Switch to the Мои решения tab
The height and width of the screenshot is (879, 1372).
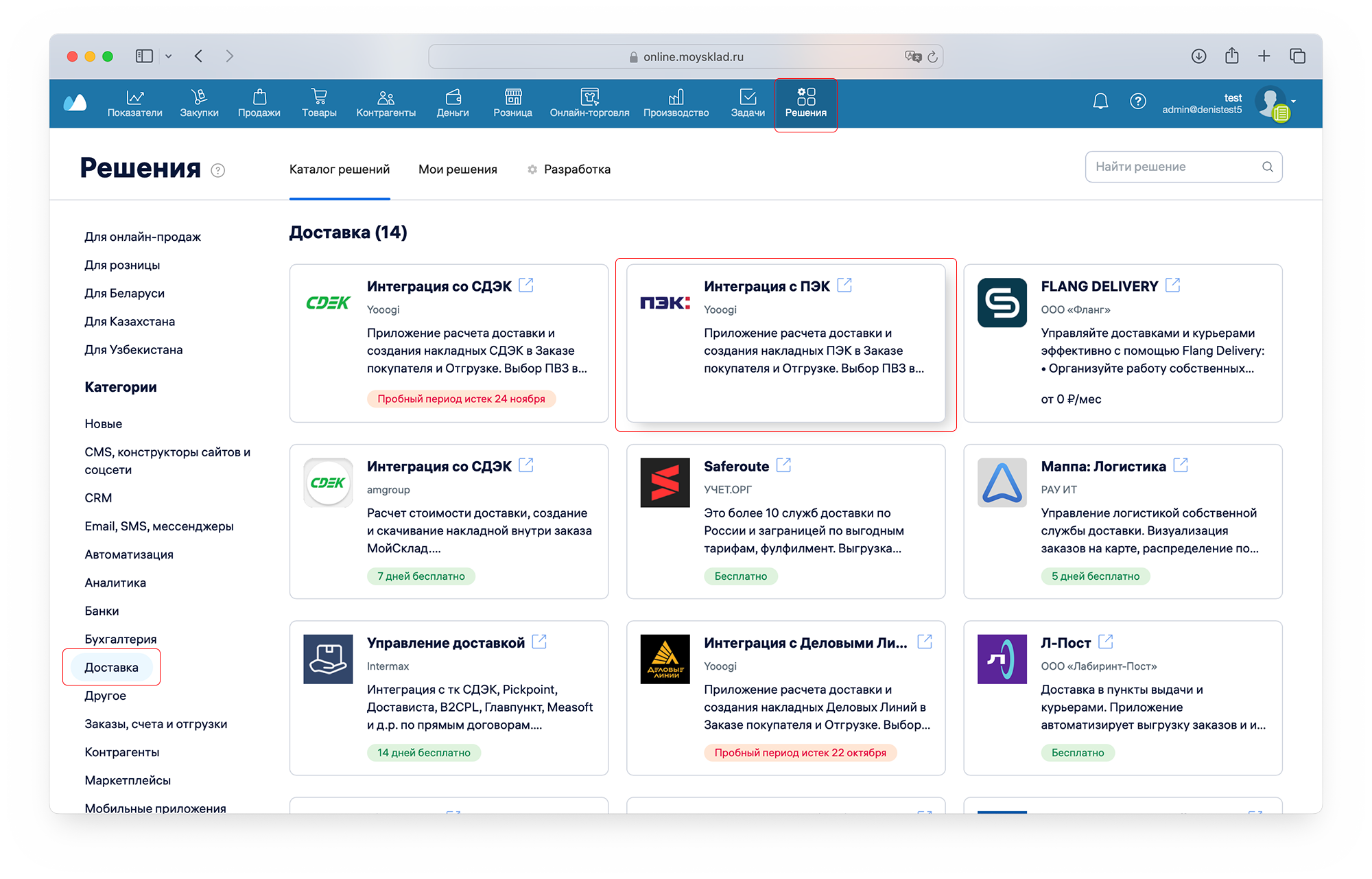[458, 169]
